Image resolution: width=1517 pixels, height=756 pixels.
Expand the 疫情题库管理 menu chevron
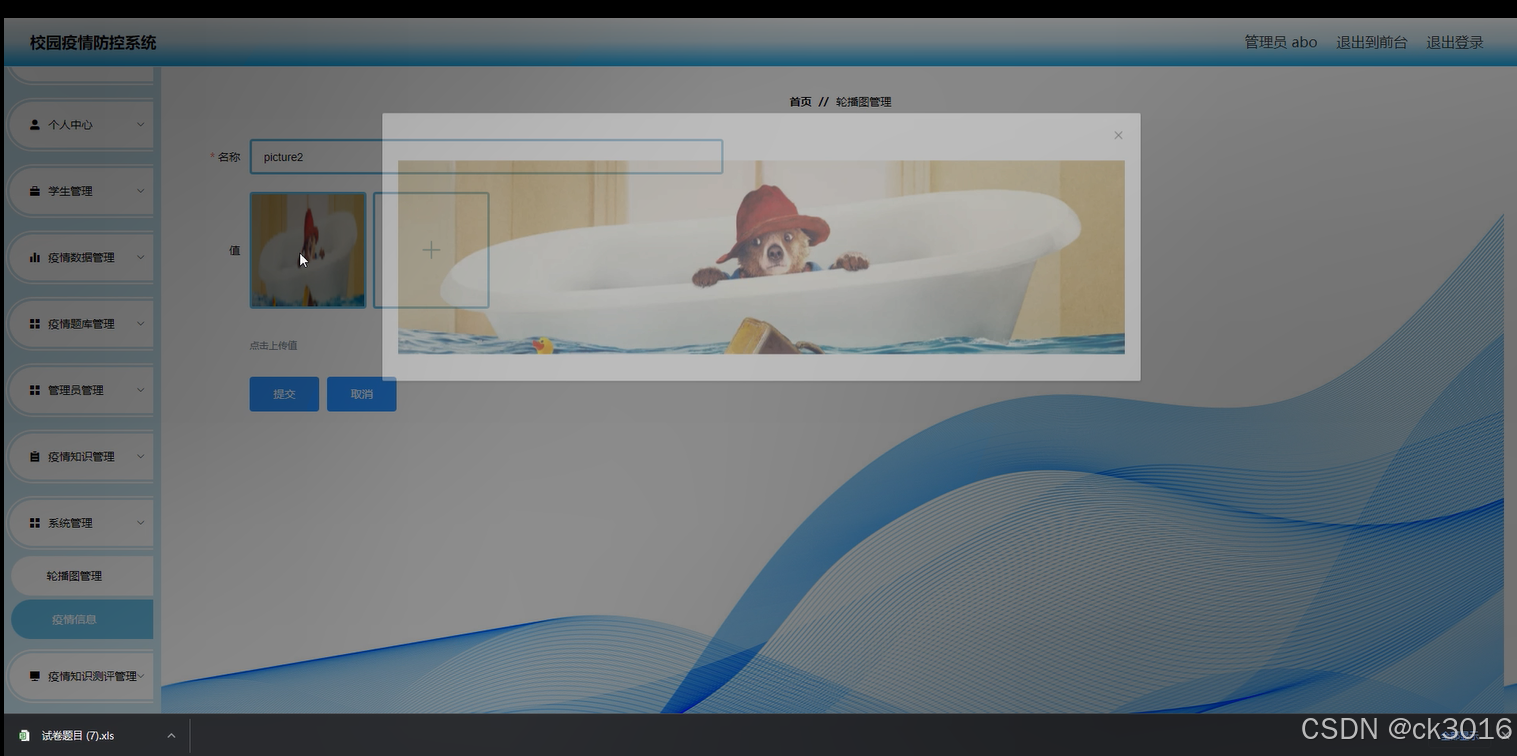(140, 324)
